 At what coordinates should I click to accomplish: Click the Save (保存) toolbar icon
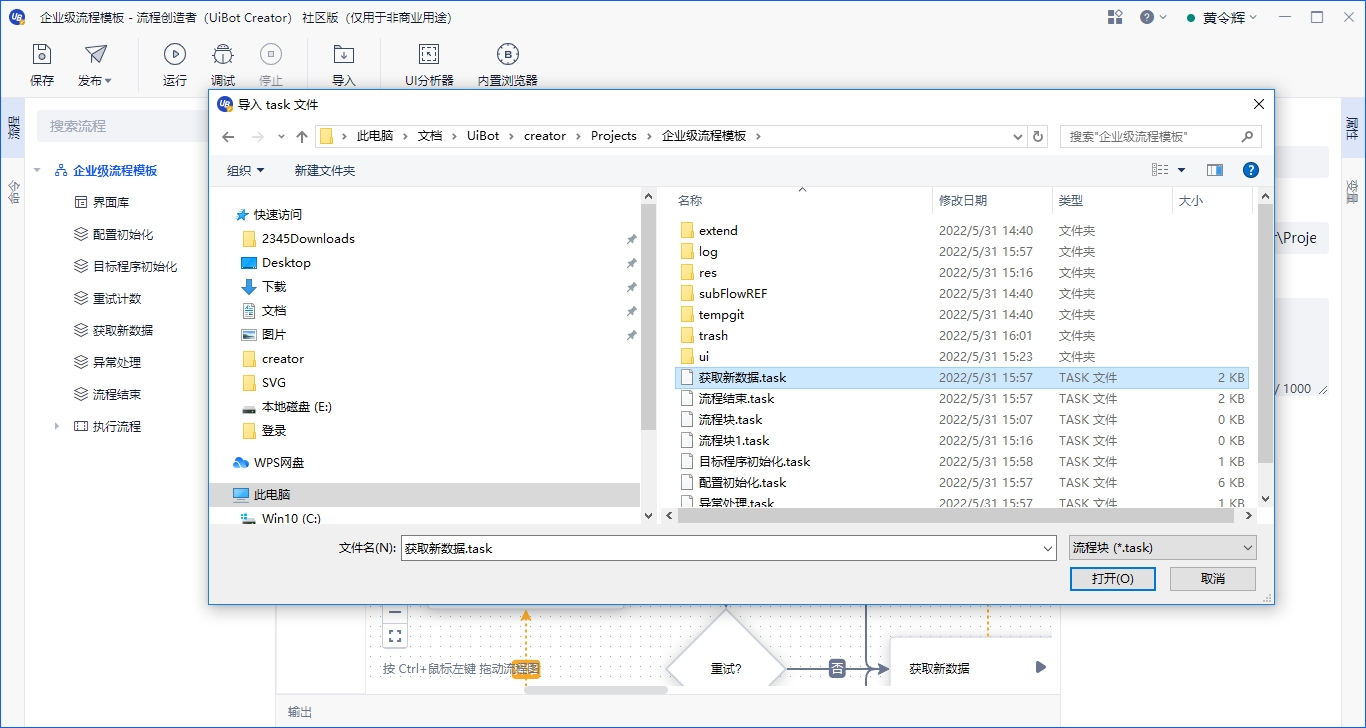pyautogui.click(x=42, y=54)
